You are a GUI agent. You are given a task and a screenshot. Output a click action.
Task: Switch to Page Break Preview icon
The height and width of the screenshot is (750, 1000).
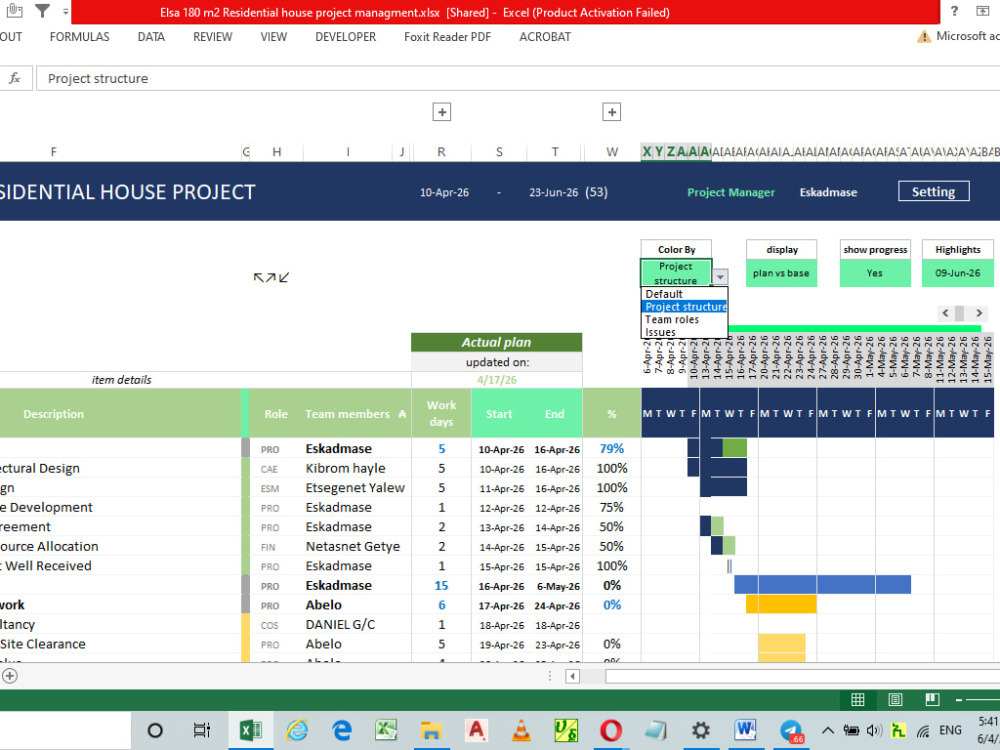(x=932, y=700)
